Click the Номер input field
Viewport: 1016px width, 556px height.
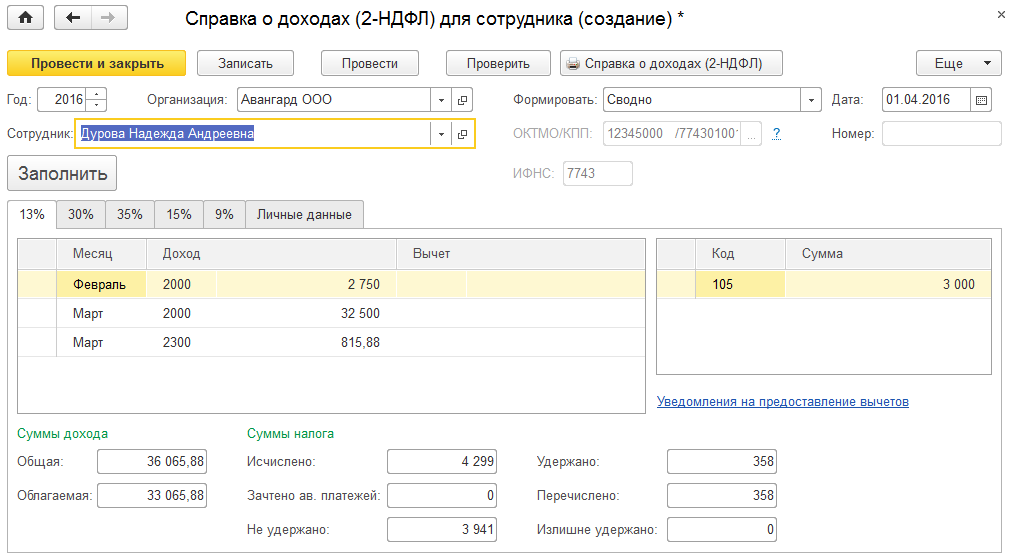[x=941, y=134]
